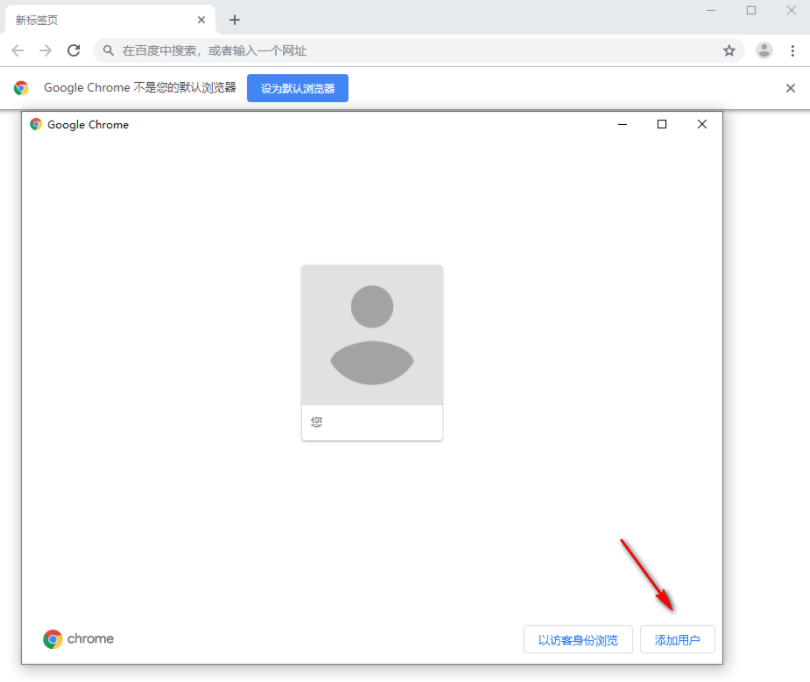Open the Chrome three-dot menu
The image size is (810, 682).
pos(792,51)
